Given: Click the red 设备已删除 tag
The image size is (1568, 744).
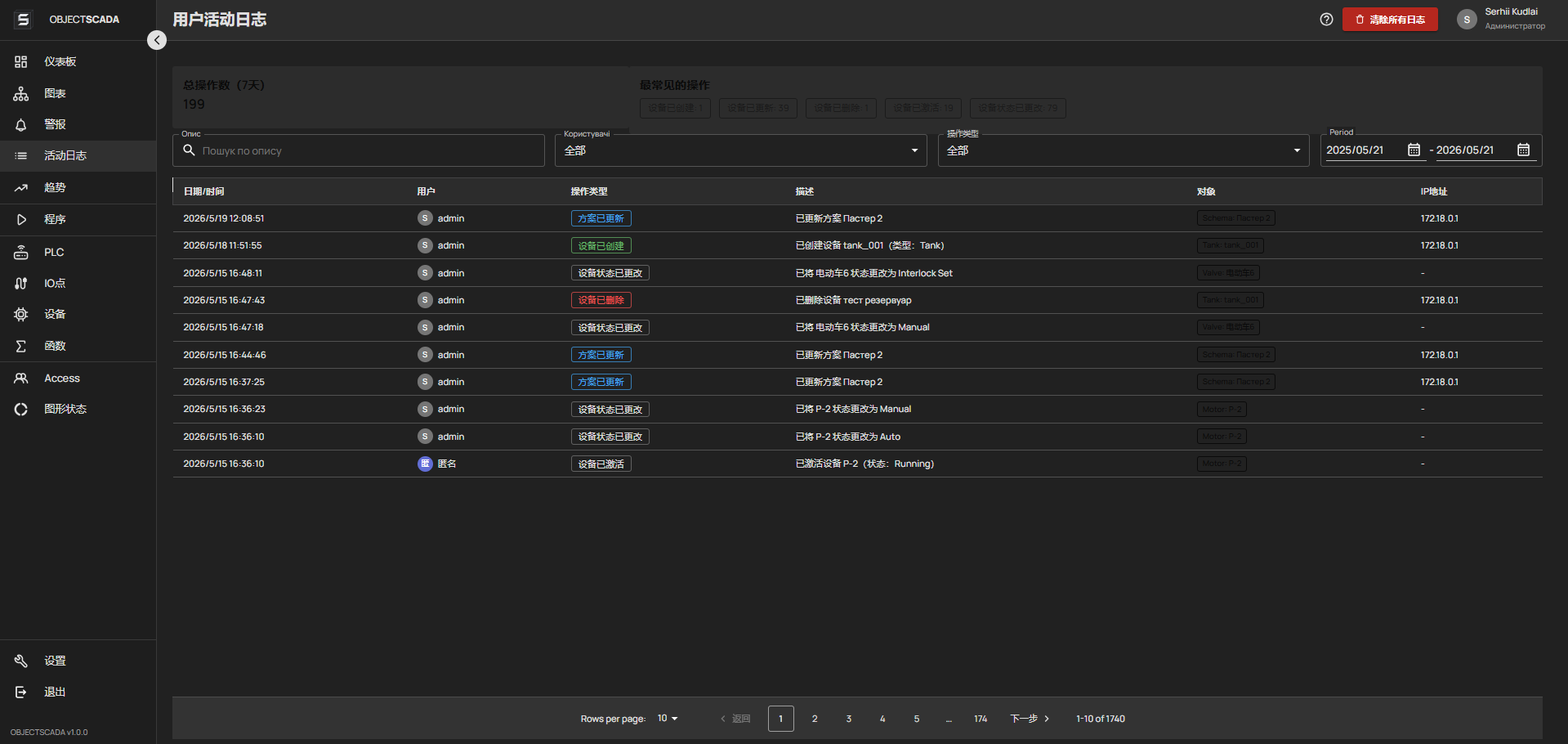Looking at the screenshot, I should pyautogui.click(x=601, y=300).
